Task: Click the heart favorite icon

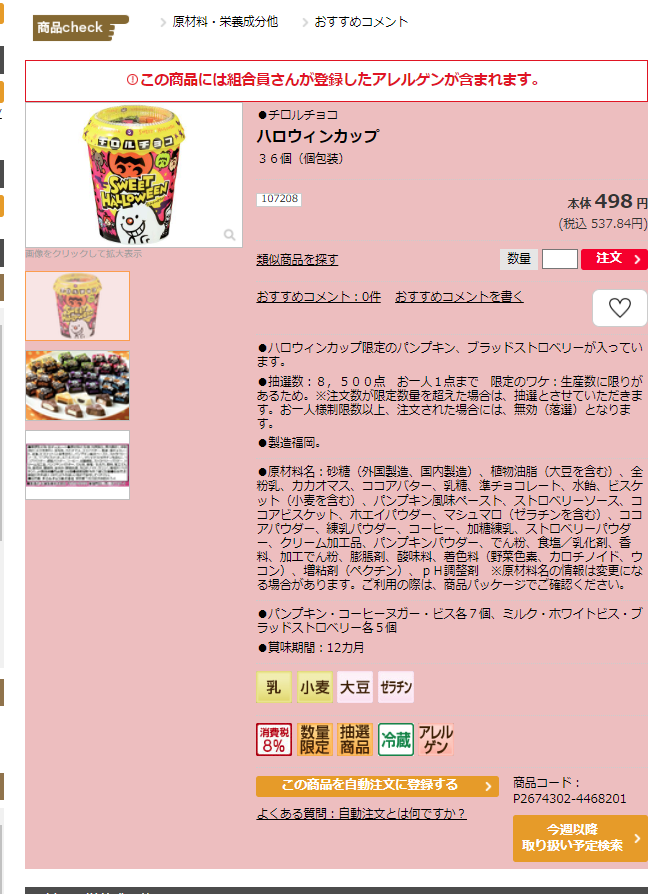Action: pyautogui.click(x=620, y=308)
